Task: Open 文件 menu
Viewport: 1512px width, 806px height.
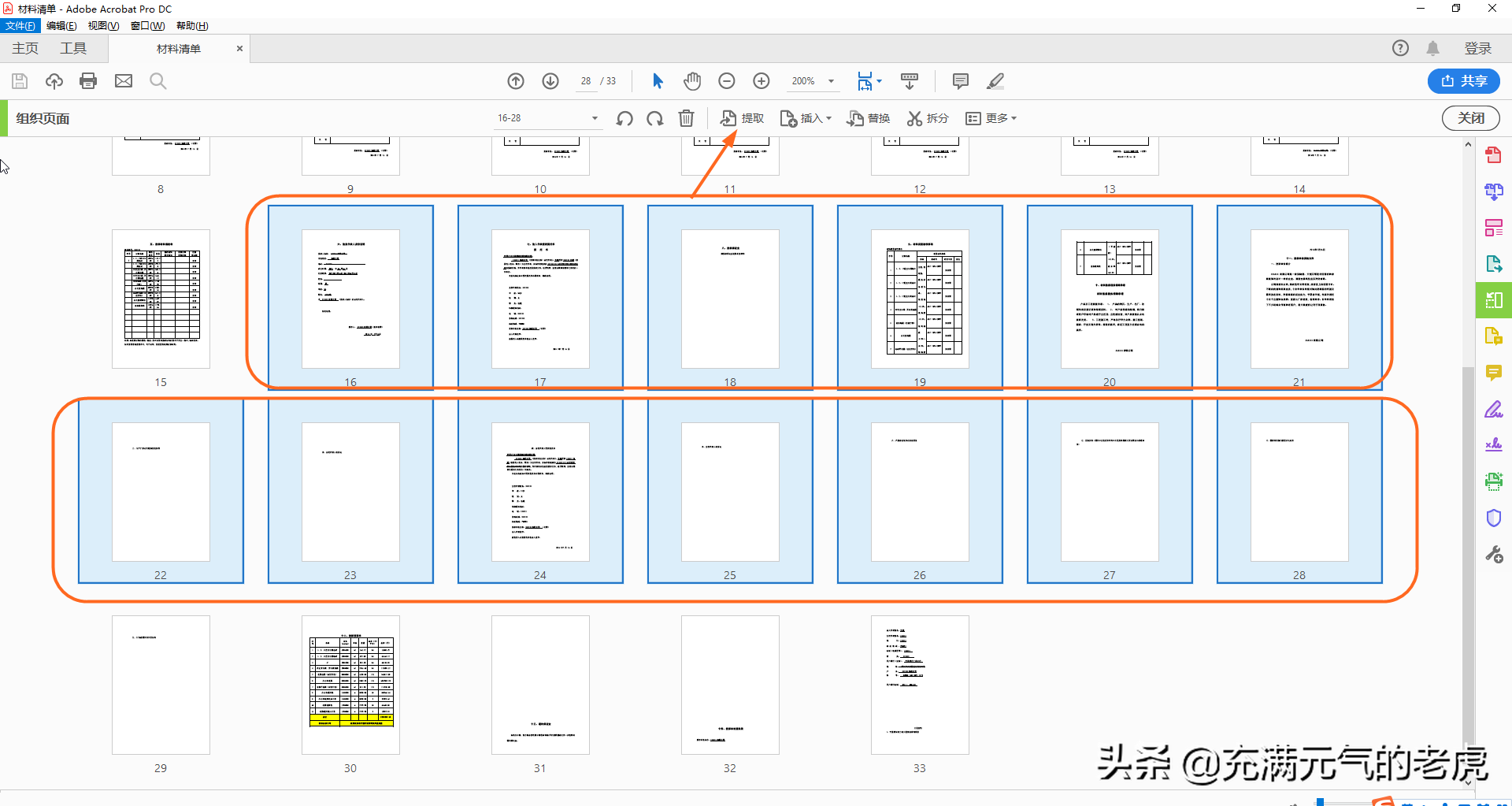Action: click(20, 26)
